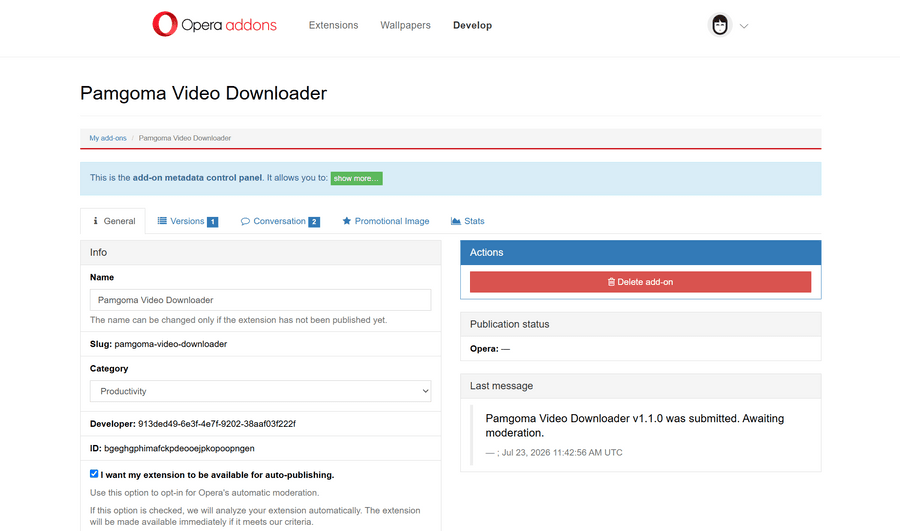Click the Info panel header
900x531 pixels.
pyautogui.click(x=261, y=253)
